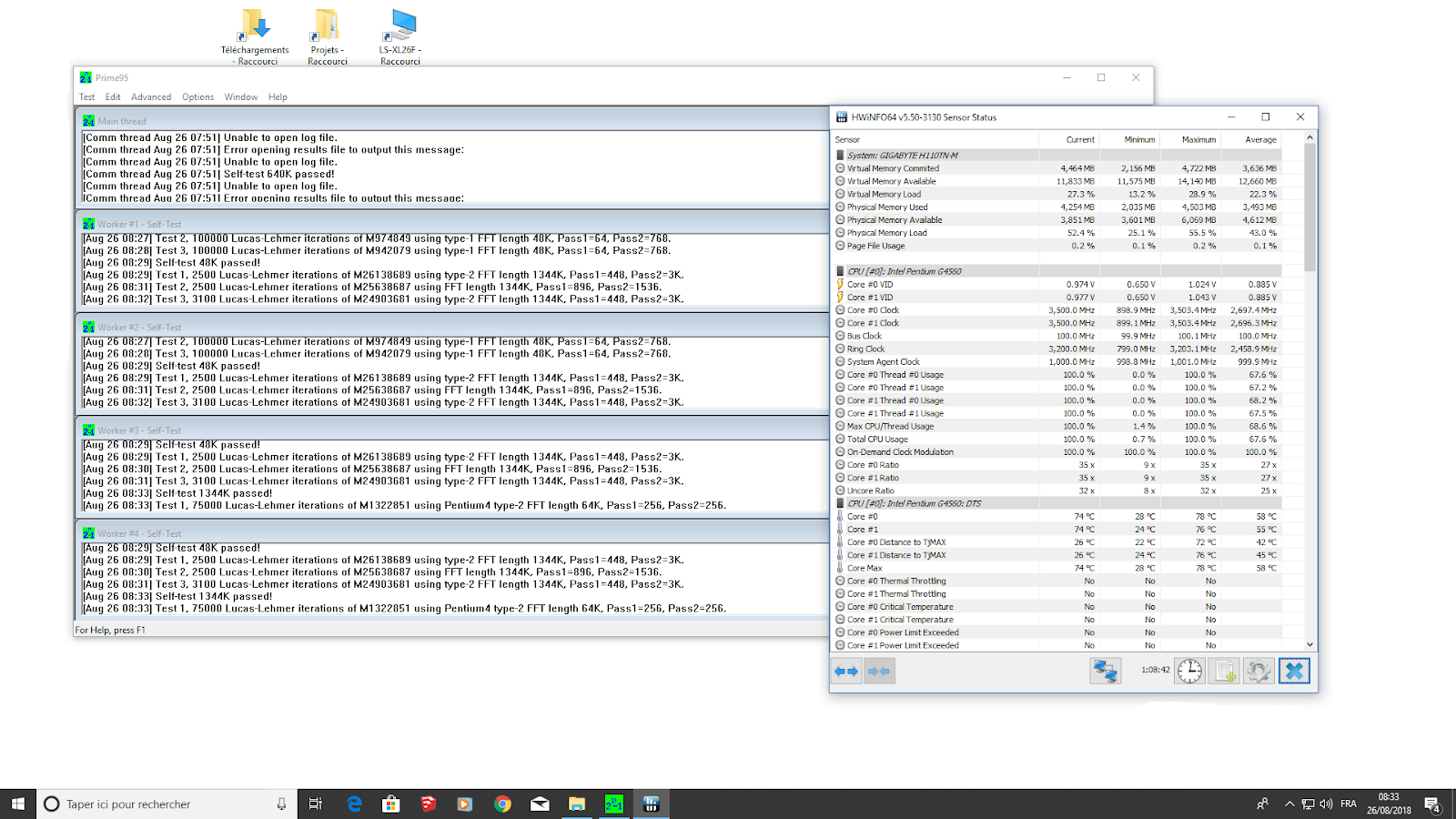This screenshot has height=819, width=1456.
Task: Click the HWiNFO64 title bar icon
Action: (842, 117)
